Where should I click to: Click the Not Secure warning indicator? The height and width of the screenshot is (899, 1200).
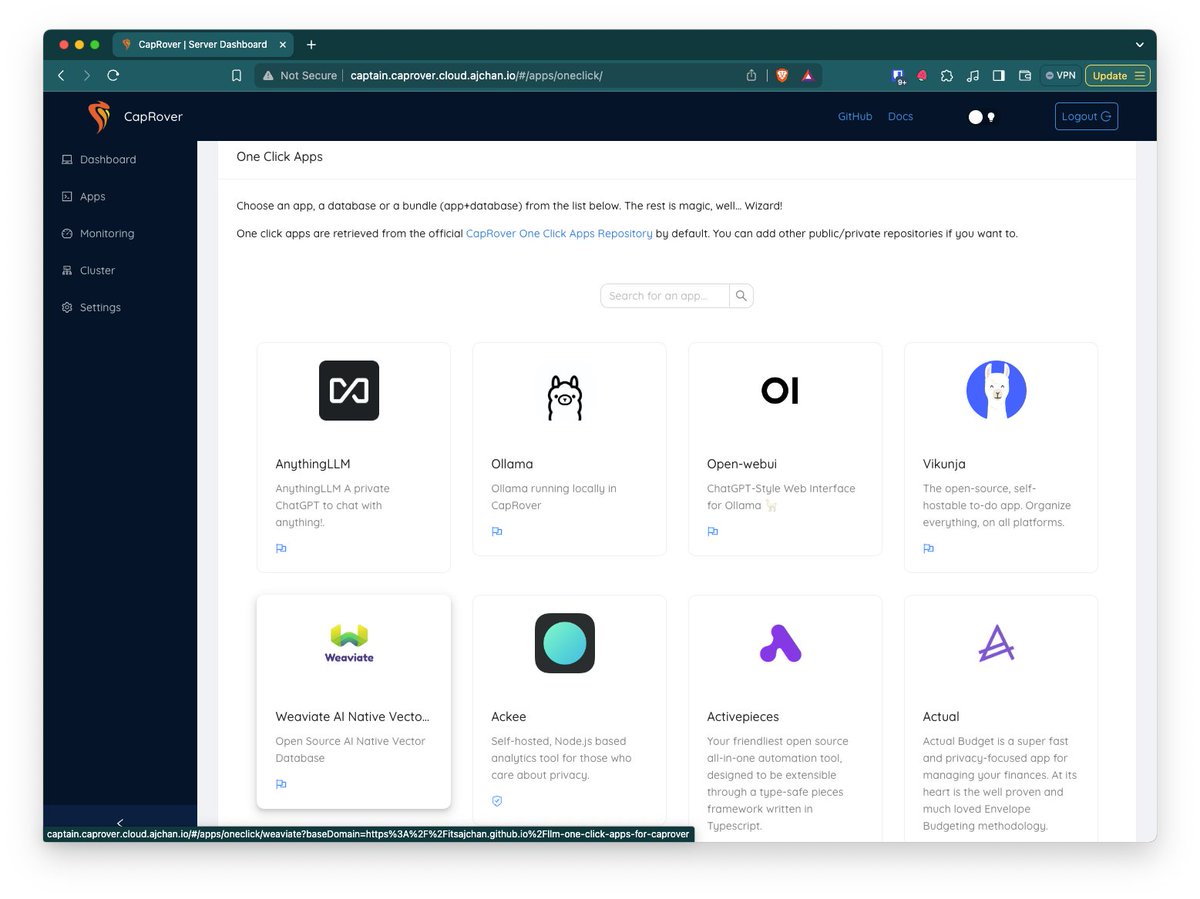[x=300, y=75]
